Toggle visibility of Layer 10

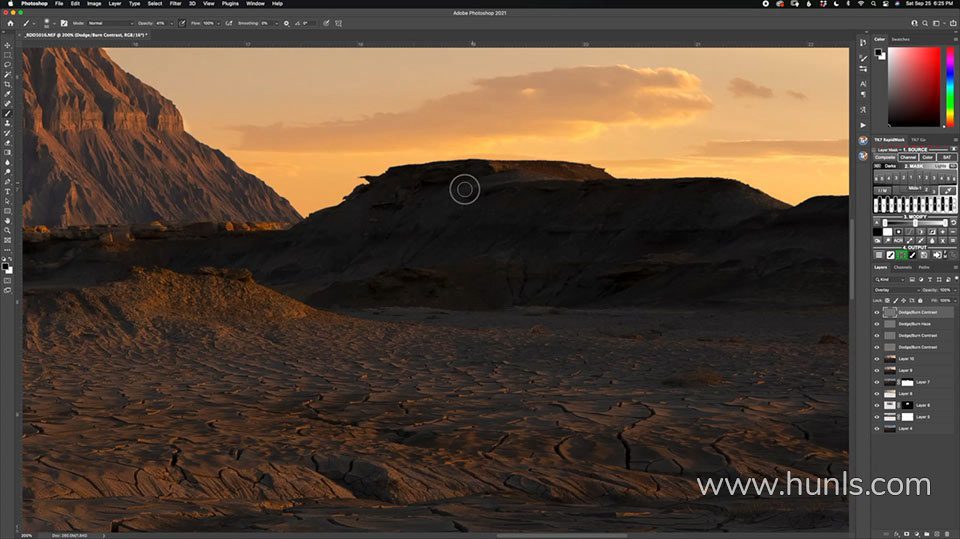(x=877, y=358)
